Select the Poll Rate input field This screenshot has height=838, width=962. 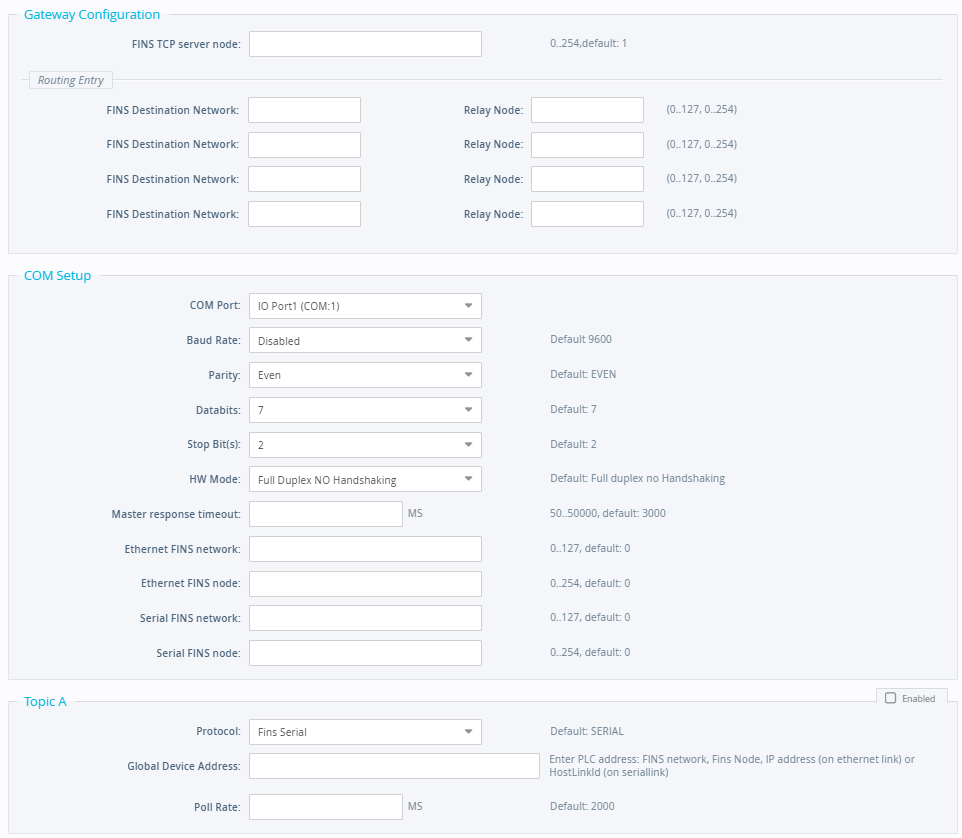(325, 806)
